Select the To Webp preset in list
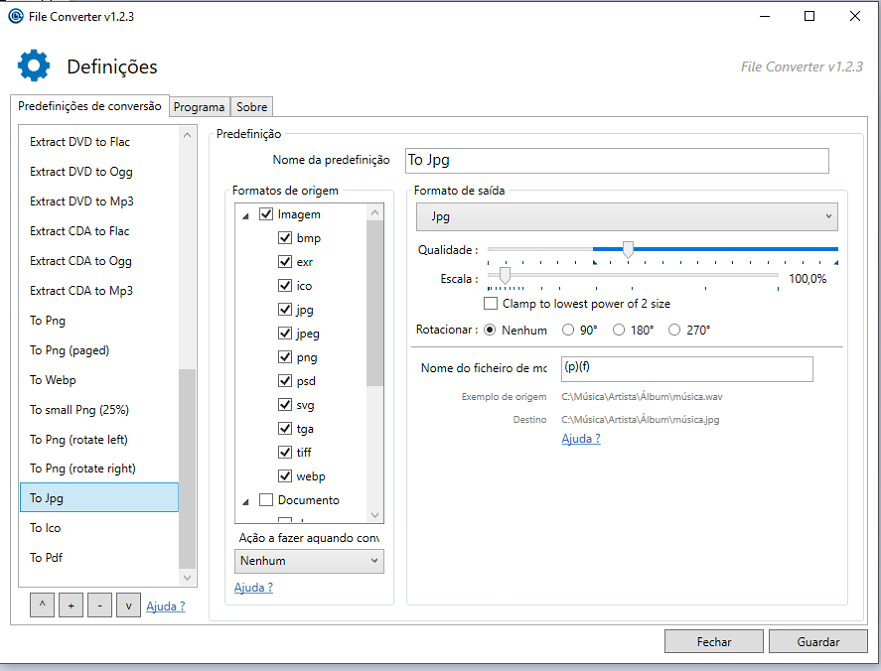Image resolution: width=881 pixels, height=671 pixels. point(53,380)
